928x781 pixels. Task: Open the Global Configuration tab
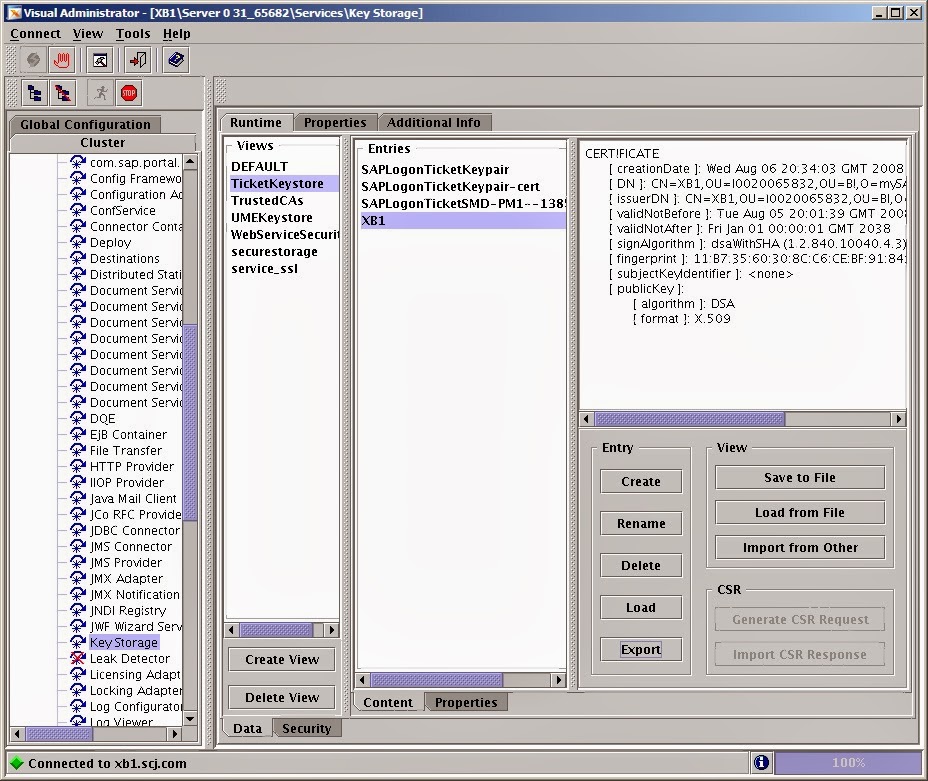[85, 124]
